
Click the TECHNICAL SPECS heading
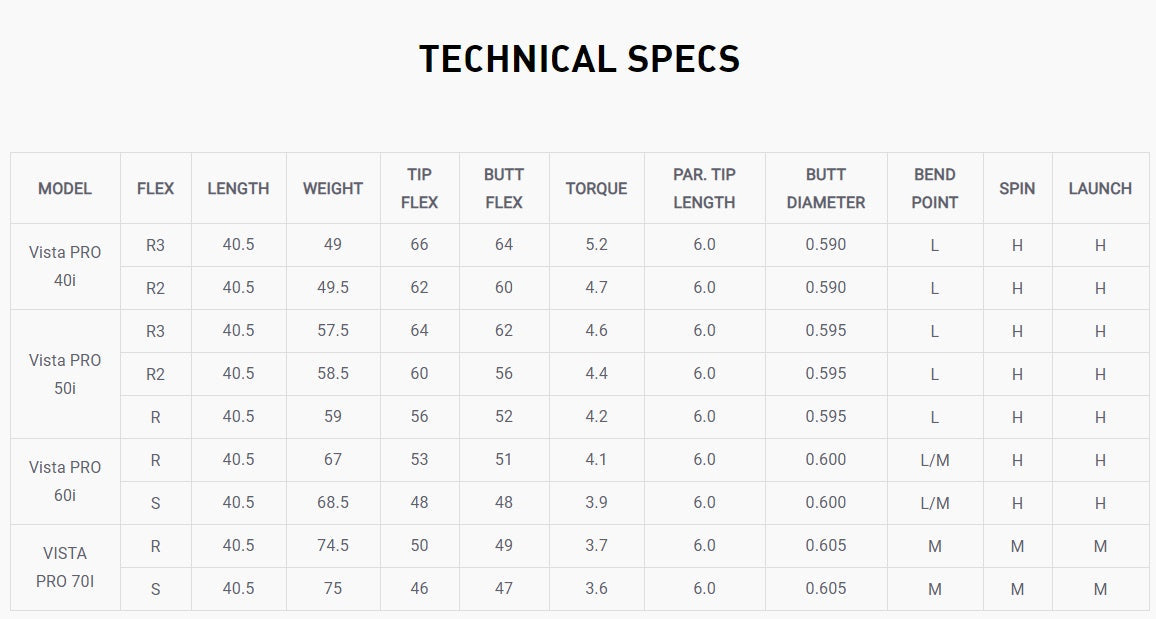[579, 60]
